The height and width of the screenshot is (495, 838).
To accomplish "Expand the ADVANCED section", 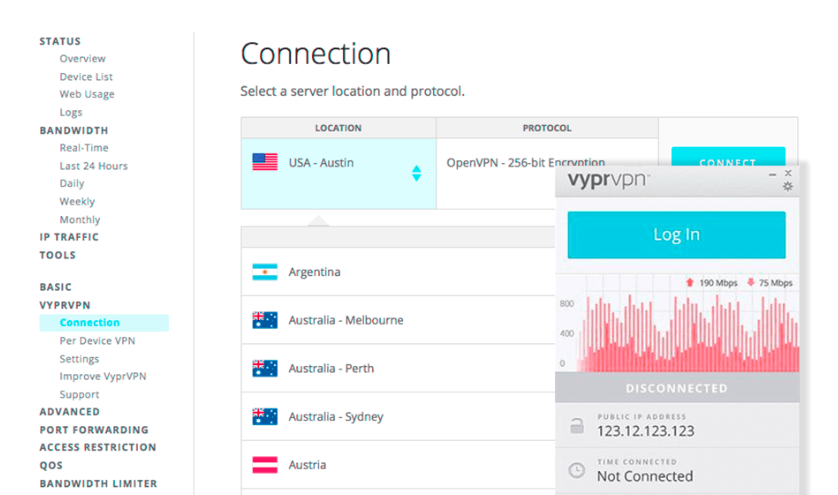I will (69, 412).
